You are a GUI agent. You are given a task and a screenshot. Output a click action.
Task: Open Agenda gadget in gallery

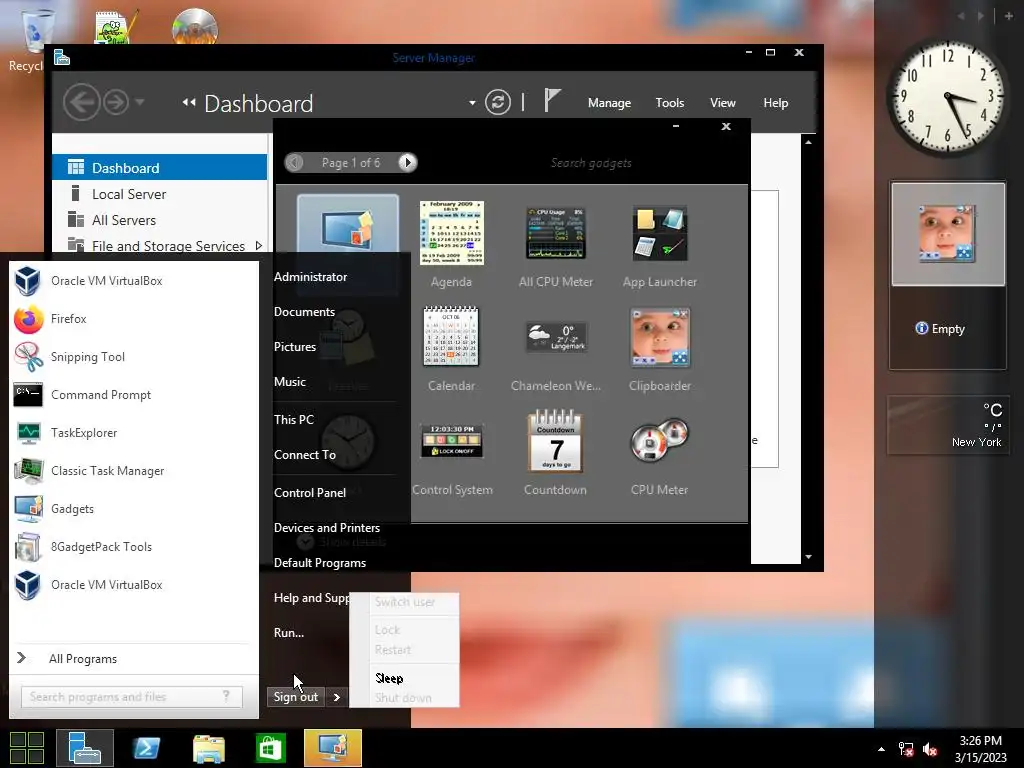coord(451,245)
